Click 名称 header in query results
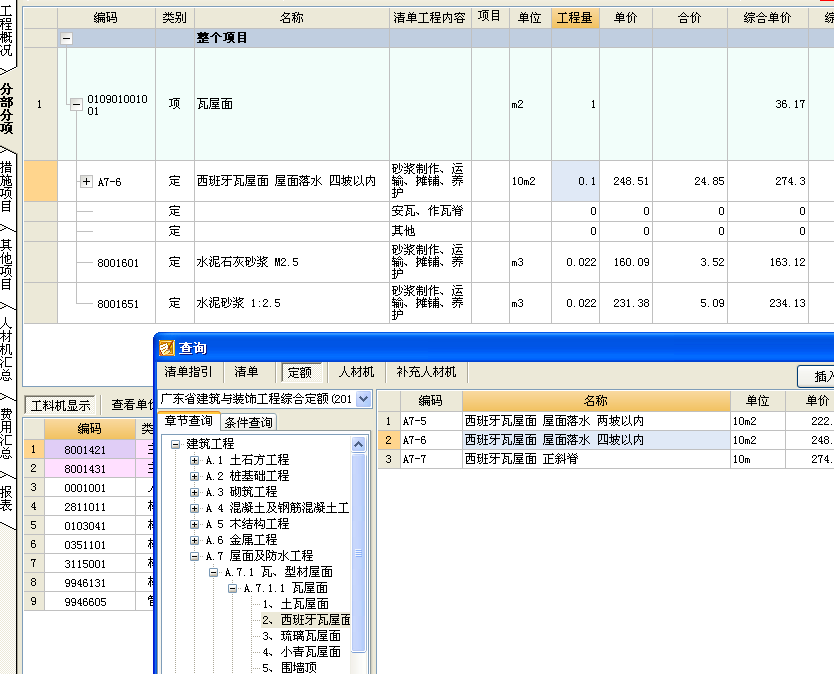 pyautogui.click(x=596, y=401)
